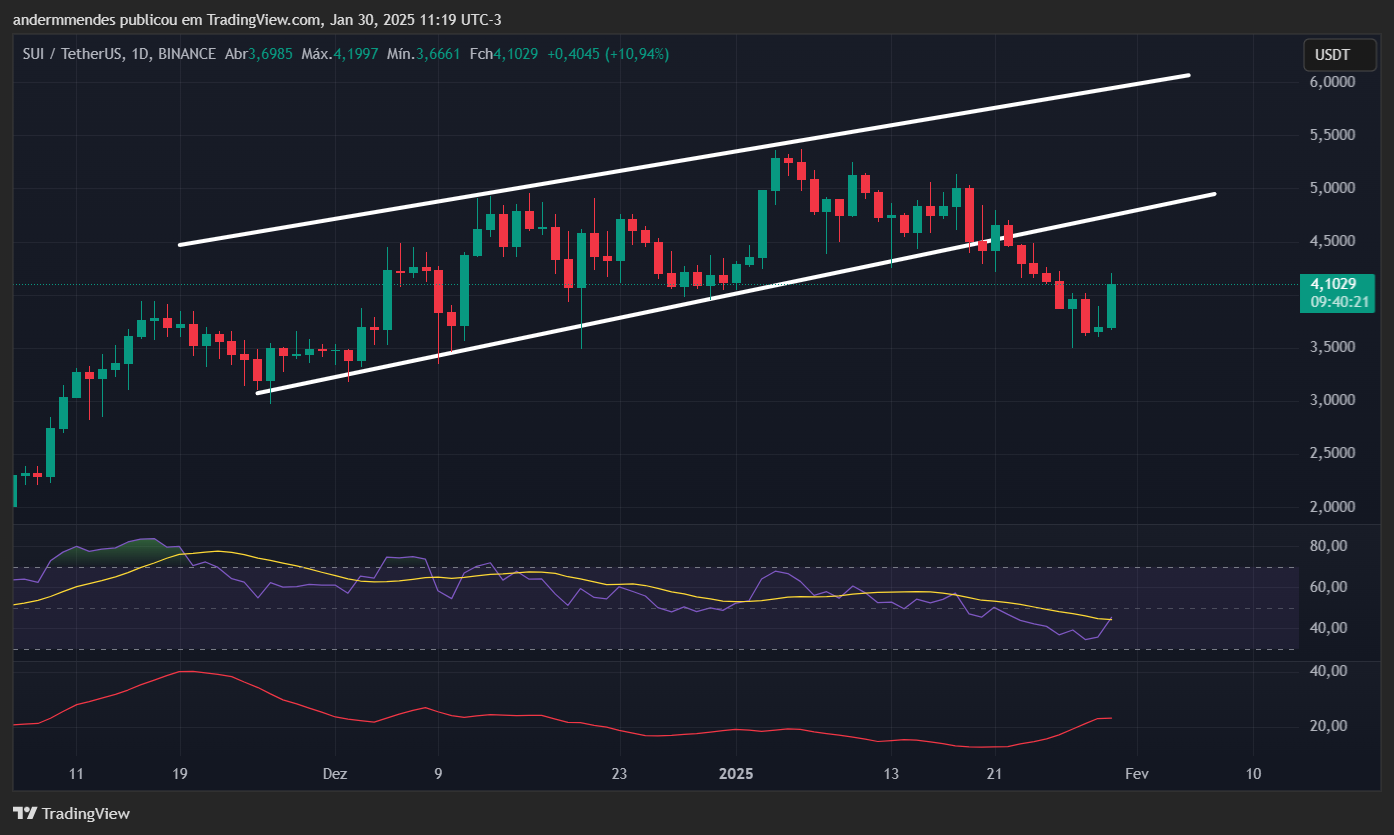Viewport: 1394px width, 835px height.
Task: Click the 20,00 lower indicator axis label
Action: pos(1328,726)
